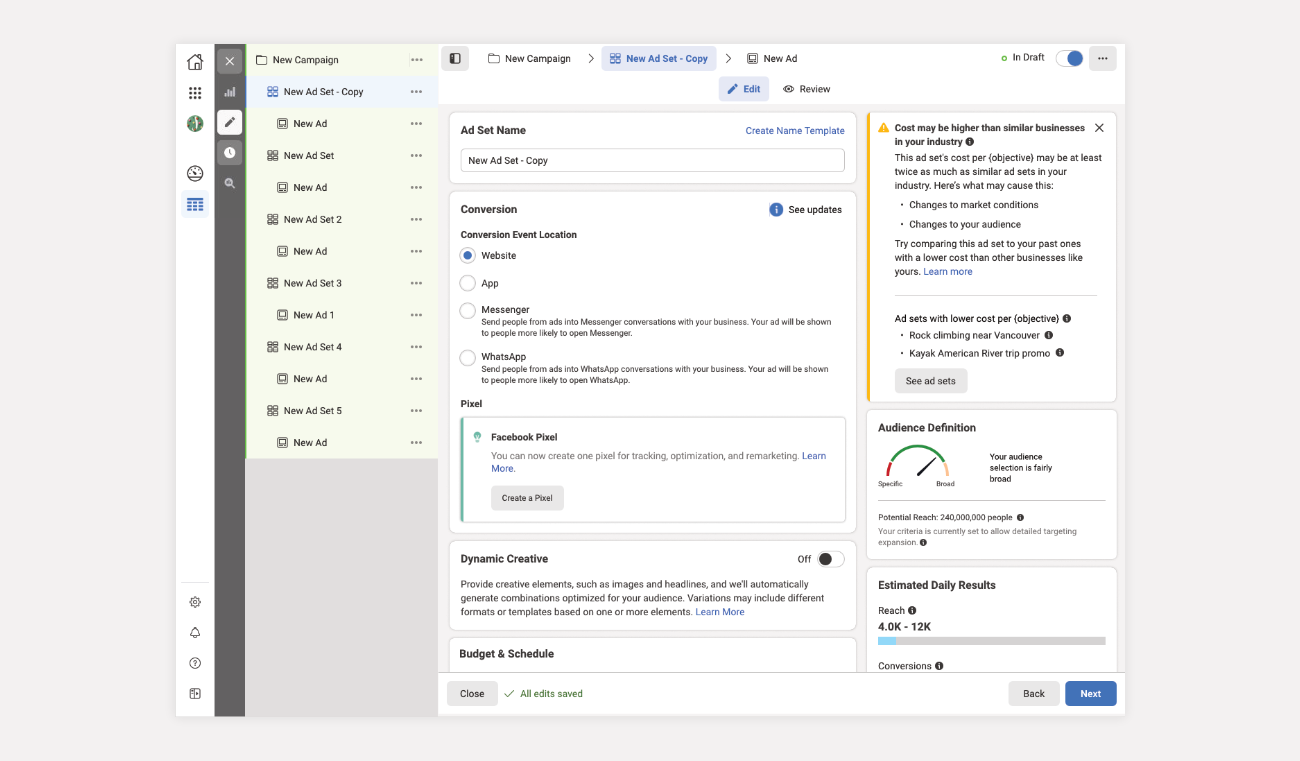Viewport: 1300px width, 761px height.
Task: Enable the Dynamic Creative toggle
Action: pos(830,559)
